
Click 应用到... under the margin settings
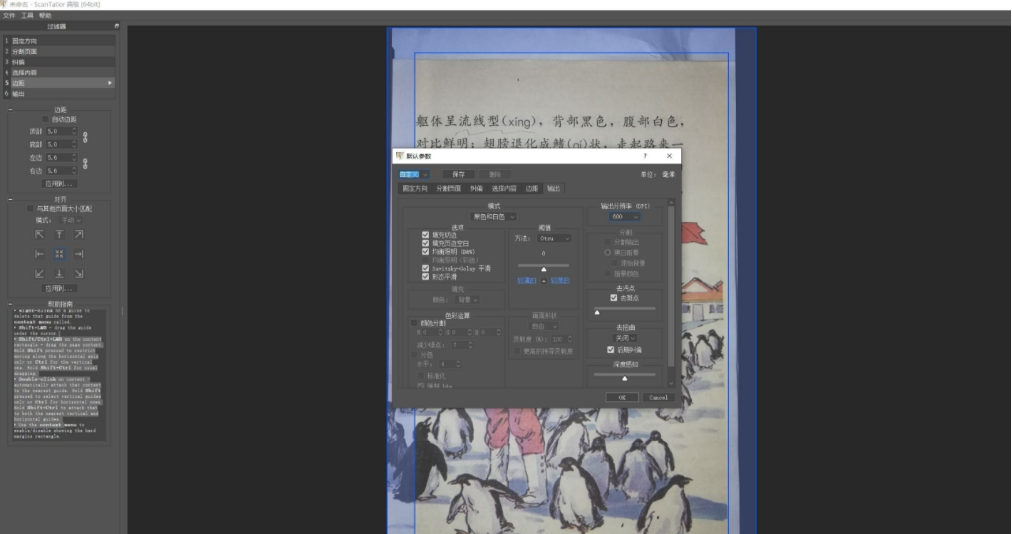(x=59, y=184)
